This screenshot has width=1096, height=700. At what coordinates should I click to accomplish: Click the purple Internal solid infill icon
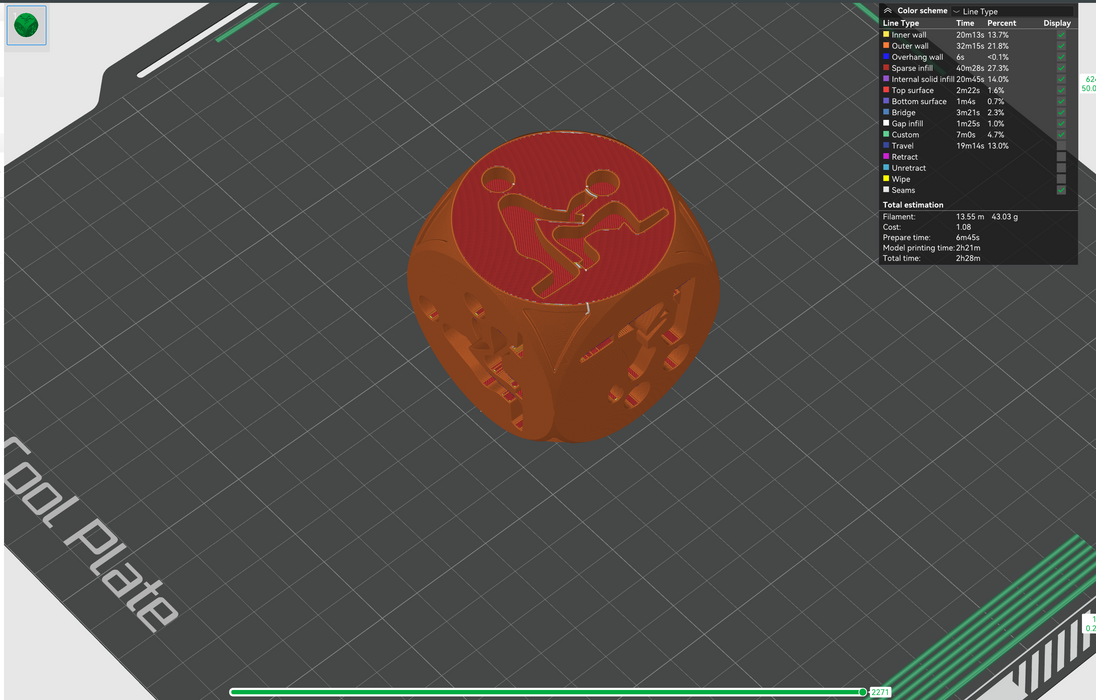(886, 79)
